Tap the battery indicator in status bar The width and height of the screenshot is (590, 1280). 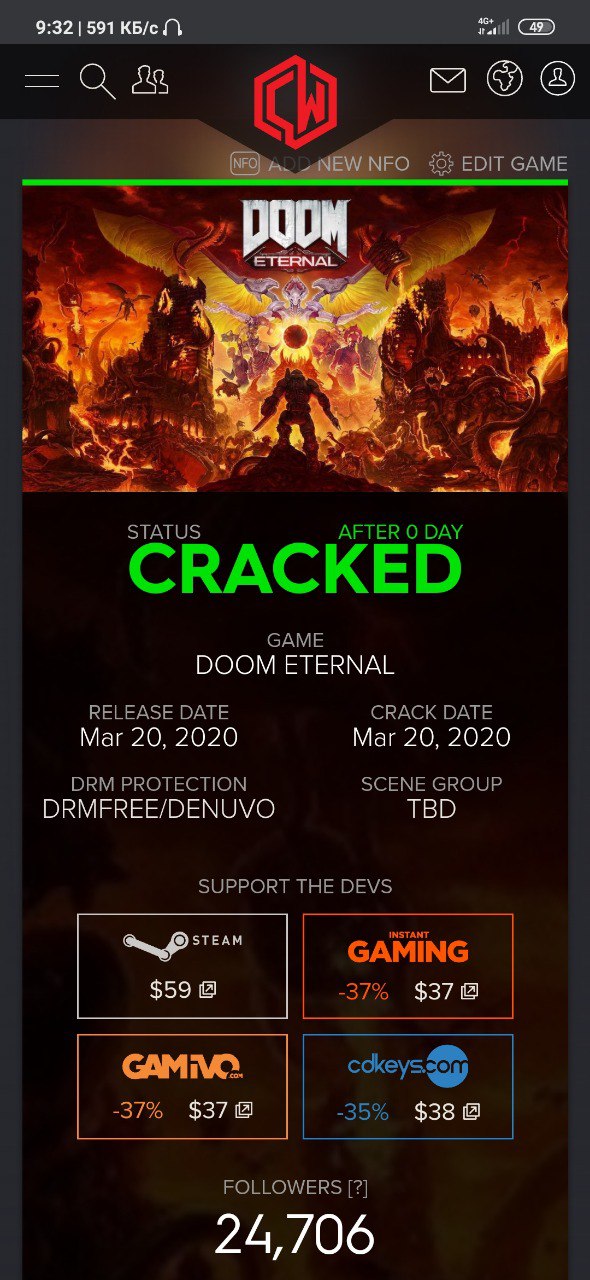536,27
